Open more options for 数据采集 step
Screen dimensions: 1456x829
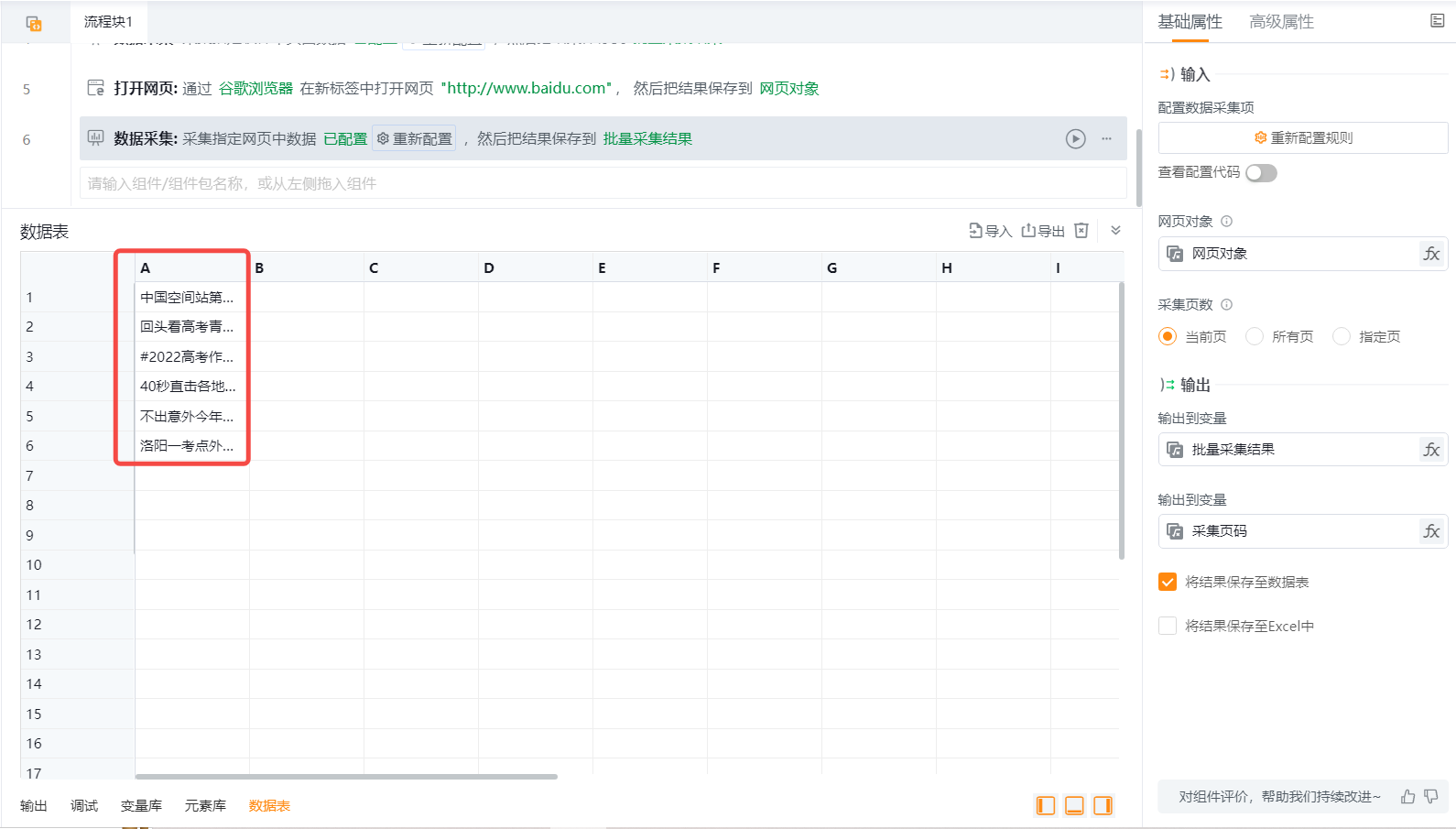pyautogui.click(x=1106, y=138)
